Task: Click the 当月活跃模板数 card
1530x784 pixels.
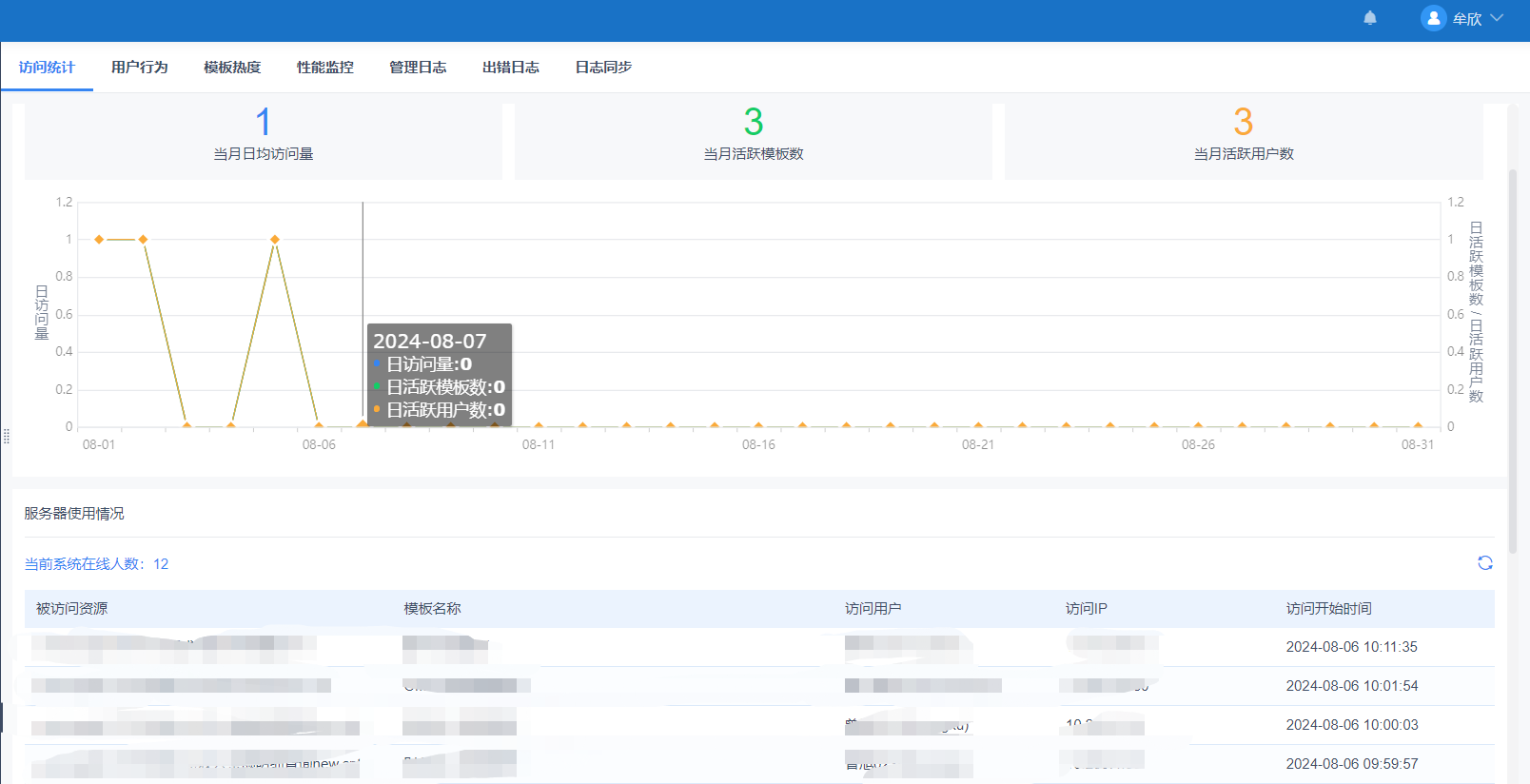Action: (754, 141)
